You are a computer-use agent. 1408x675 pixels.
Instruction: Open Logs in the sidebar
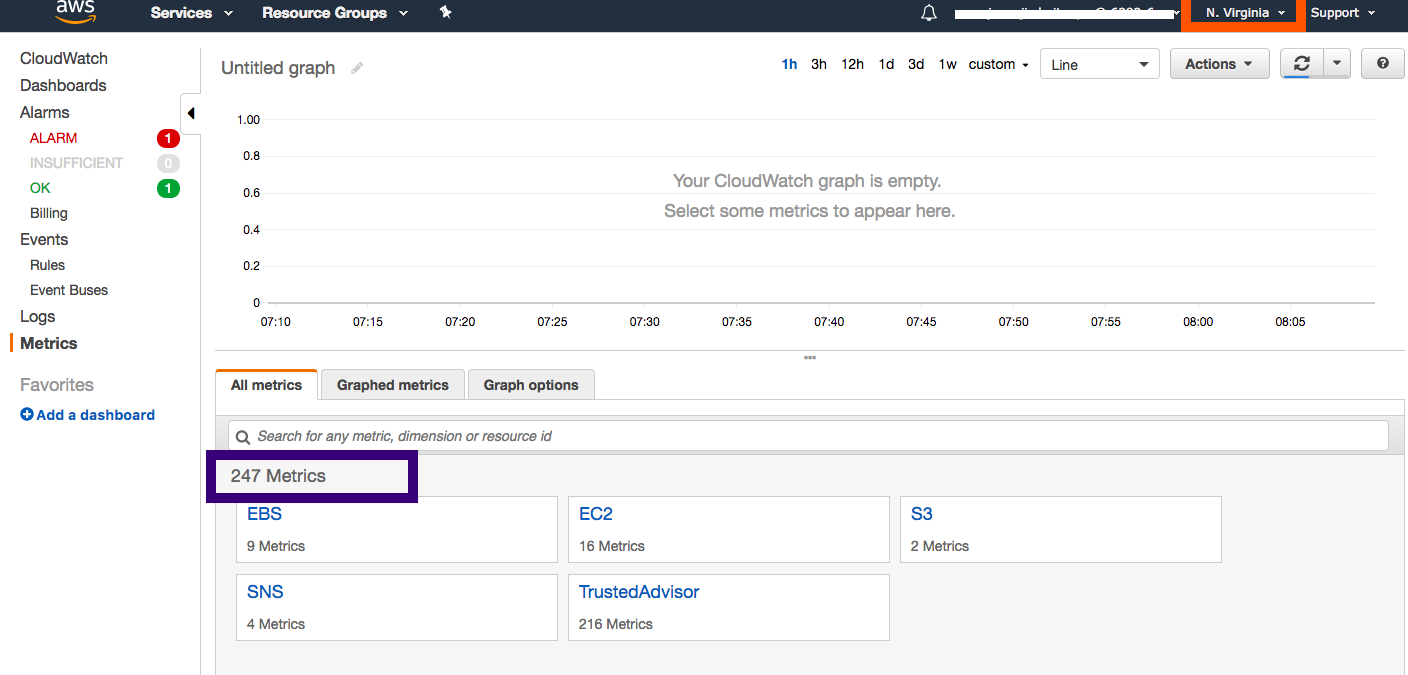[x=38, y=317]
